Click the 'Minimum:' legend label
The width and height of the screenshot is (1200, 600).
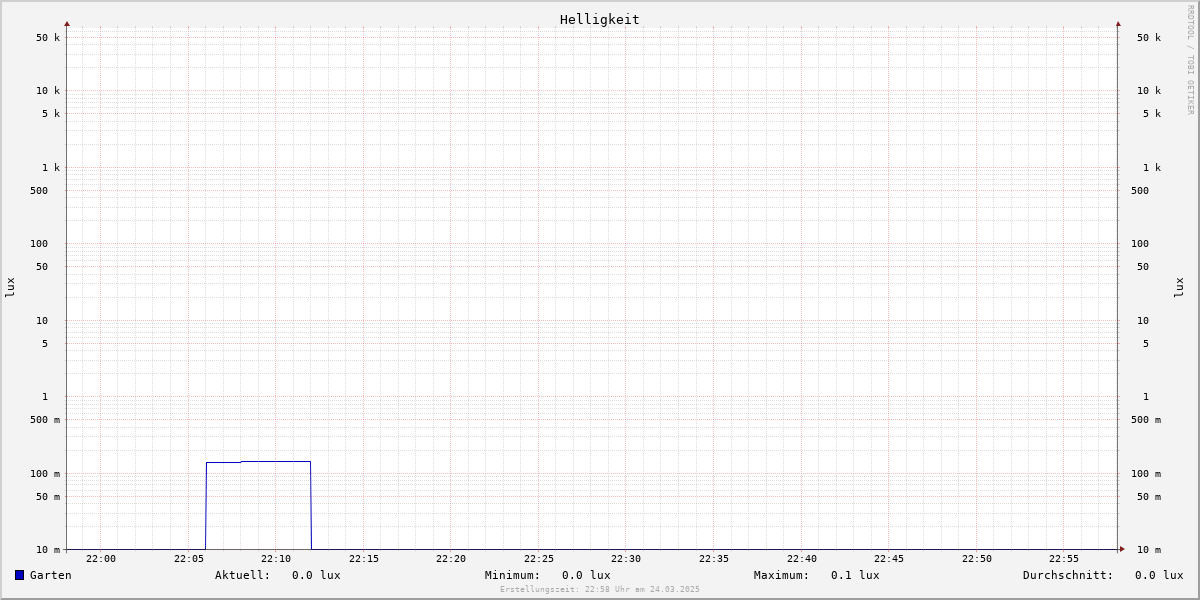(513, 575)
